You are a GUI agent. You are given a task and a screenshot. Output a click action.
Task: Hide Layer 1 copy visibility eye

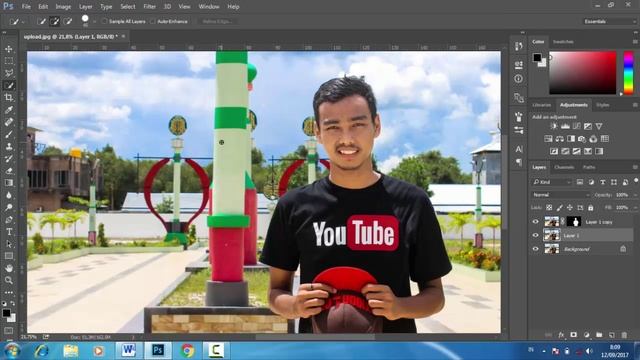pyautogui.click(x=536, y=222)
